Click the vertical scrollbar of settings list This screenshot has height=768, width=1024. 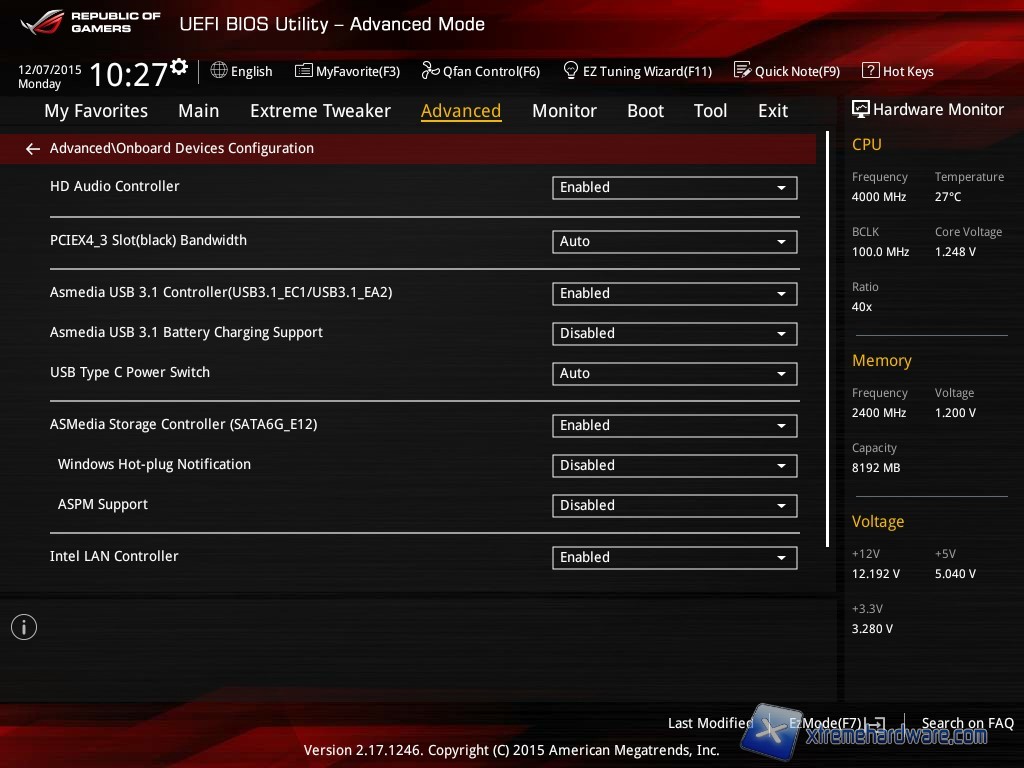(x=827, y=340)
